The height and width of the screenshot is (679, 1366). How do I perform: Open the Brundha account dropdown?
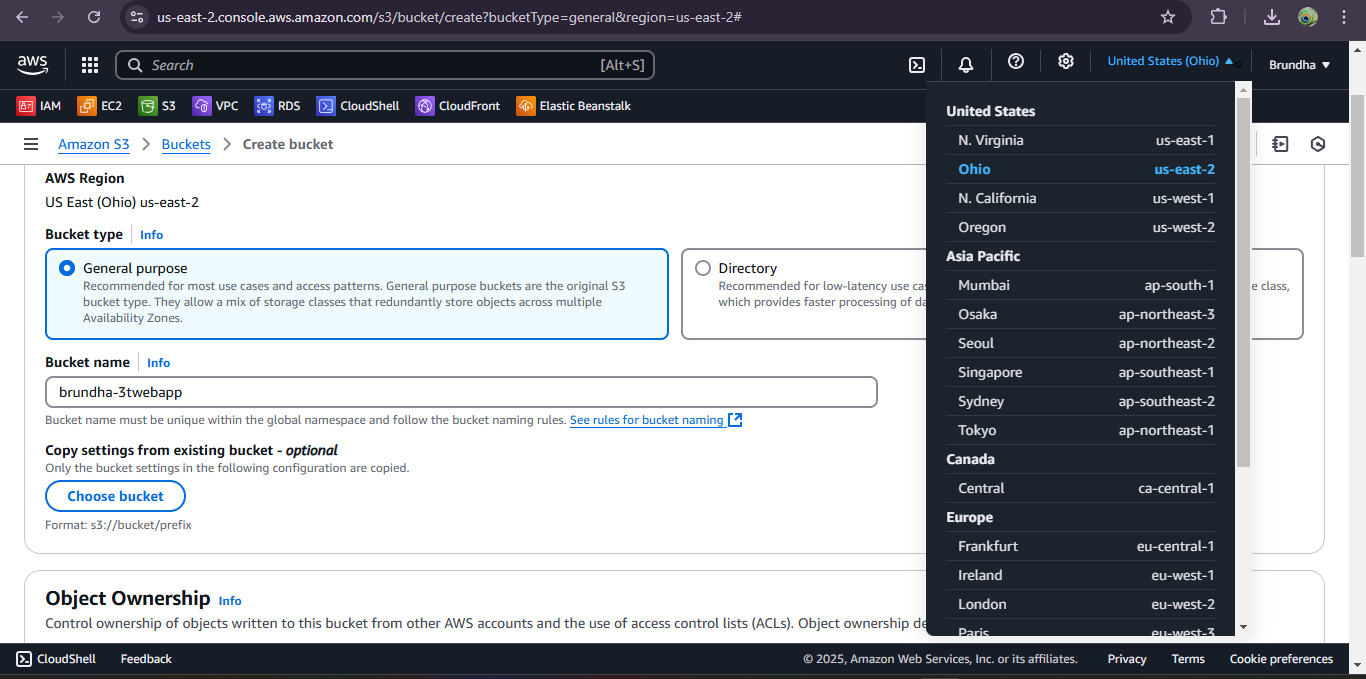click(1299, 65)
